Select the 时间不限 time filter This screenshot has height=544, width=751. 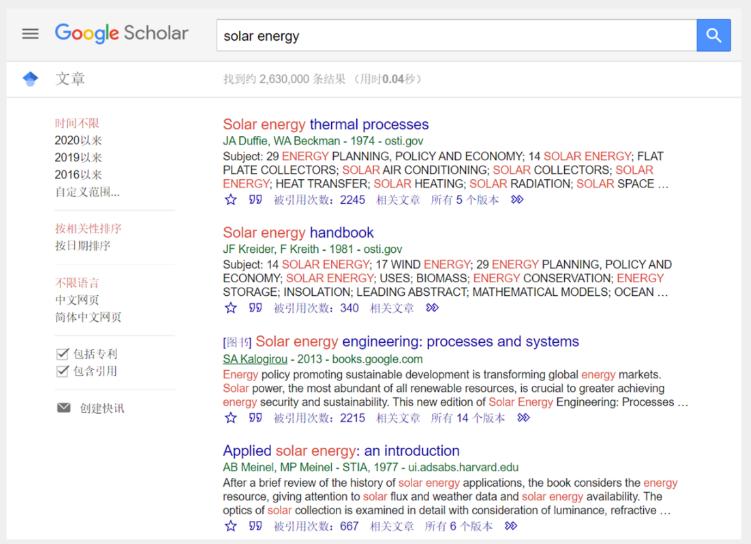(77, 123)
